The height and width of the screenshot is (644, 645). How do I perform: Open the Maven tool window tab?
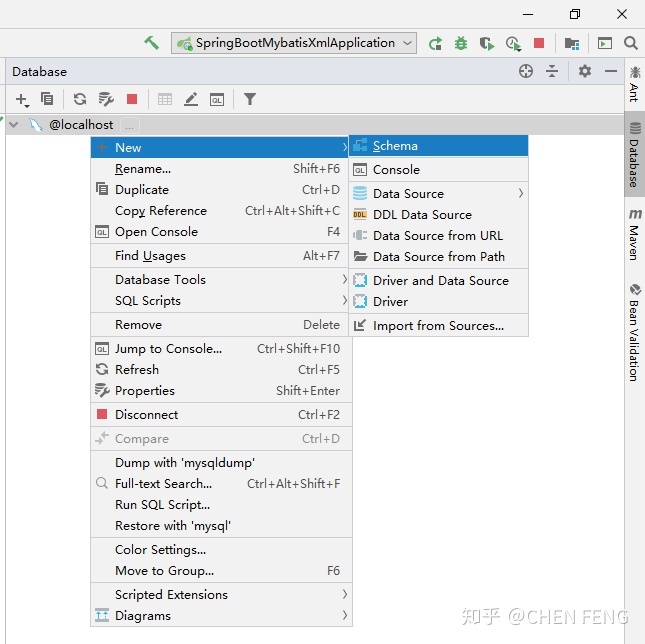[634, 234]
